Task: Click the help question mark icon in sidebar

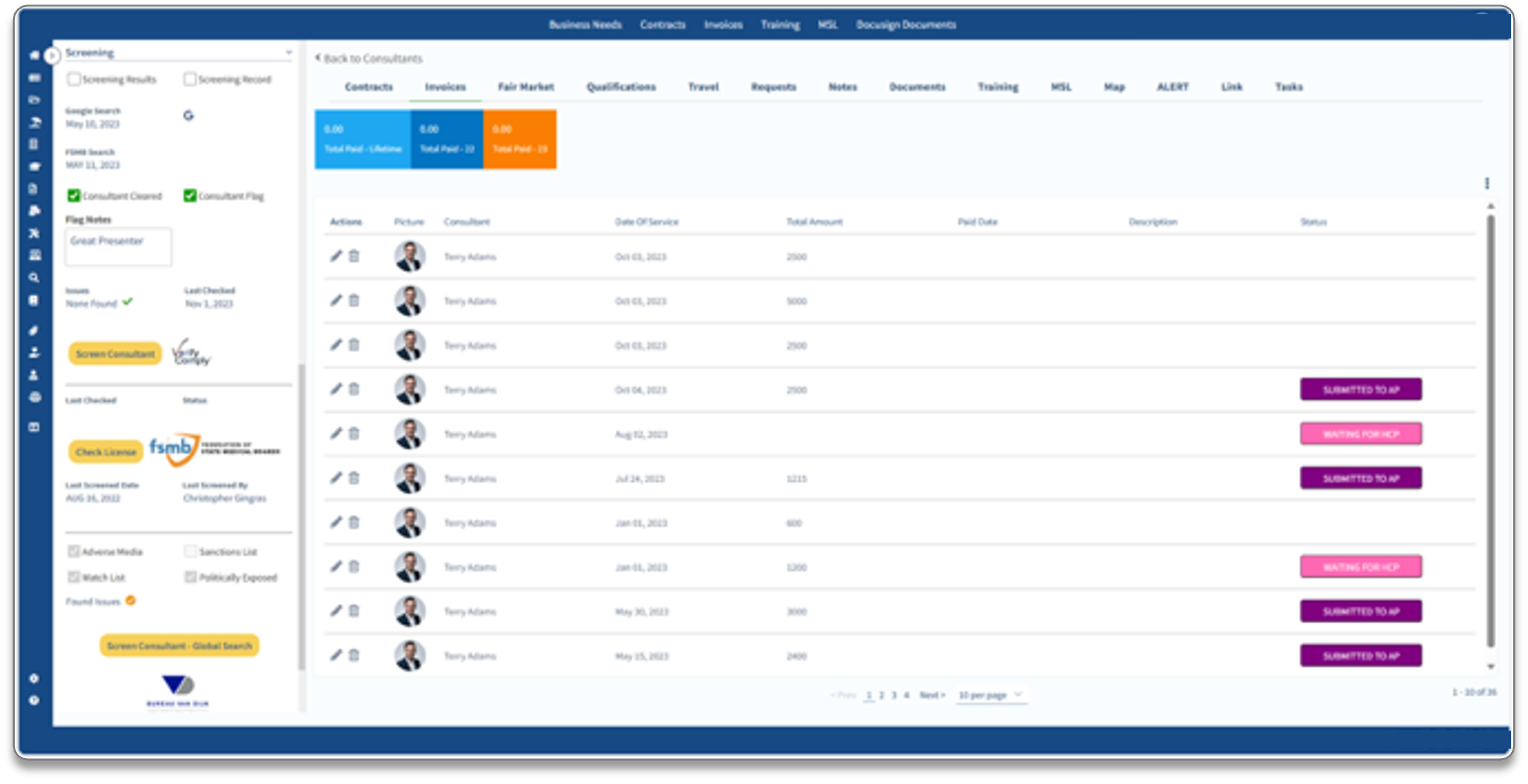Action: [x=34, y=701]
